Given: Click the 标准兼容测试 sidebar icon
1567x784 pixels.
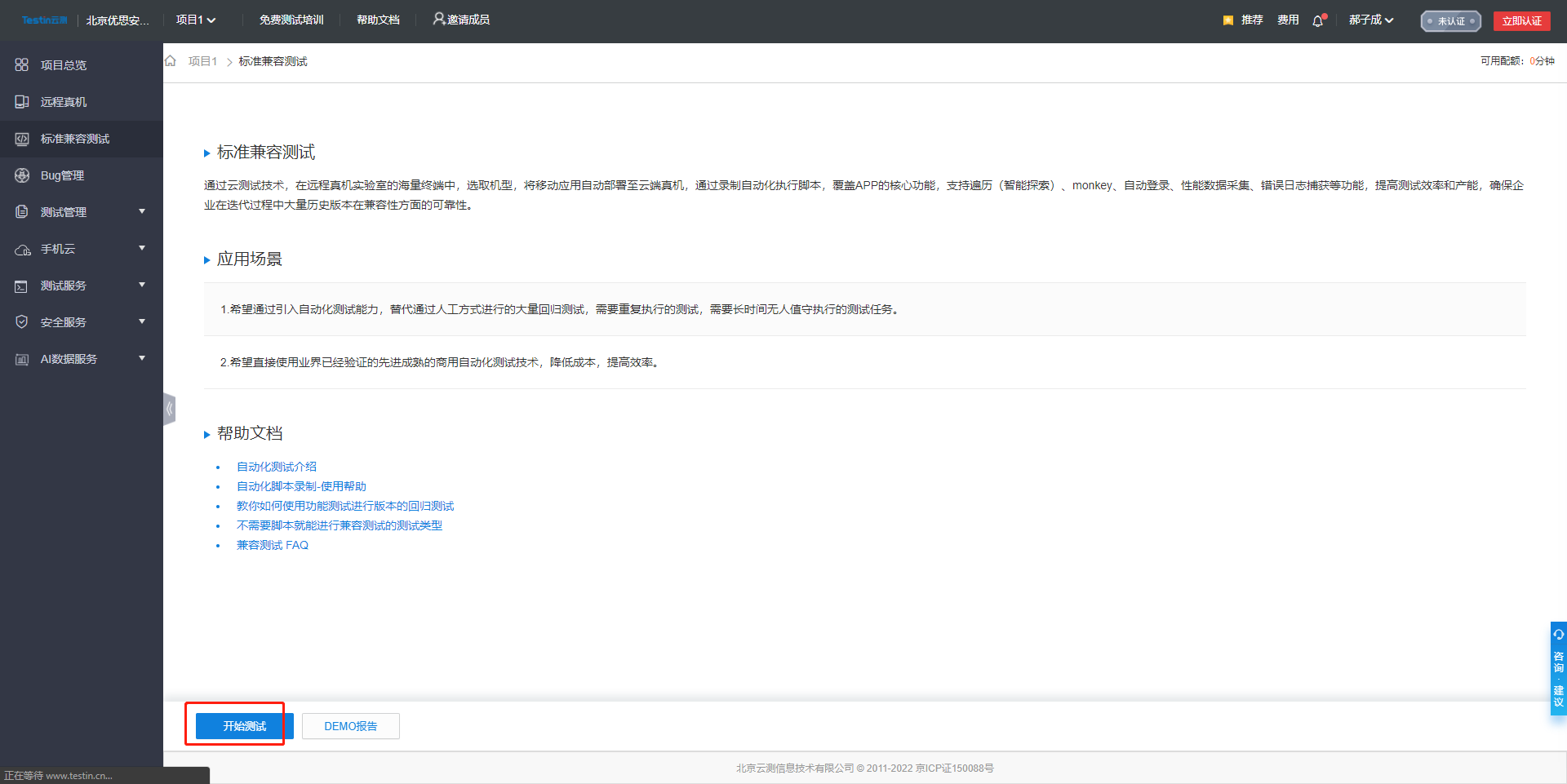Looking at the screenshot, I should coord(22,139).
